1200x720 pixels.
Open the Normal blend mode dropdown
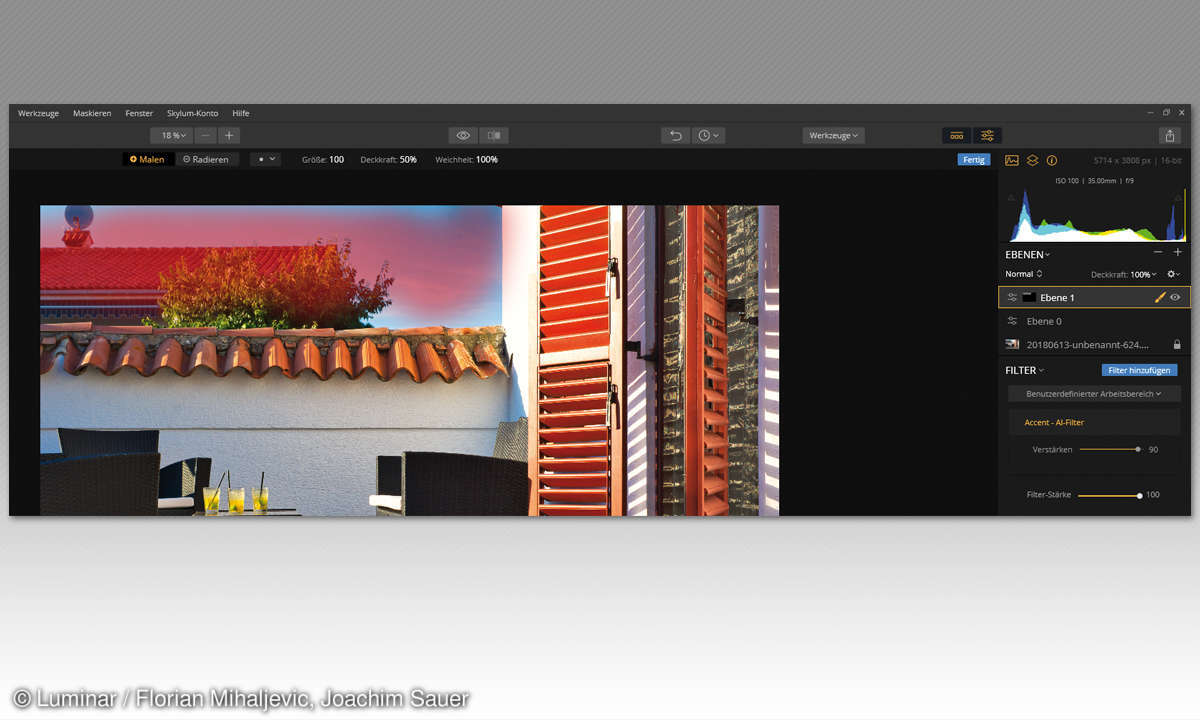pyautogui.click(x=1024, y=274)
